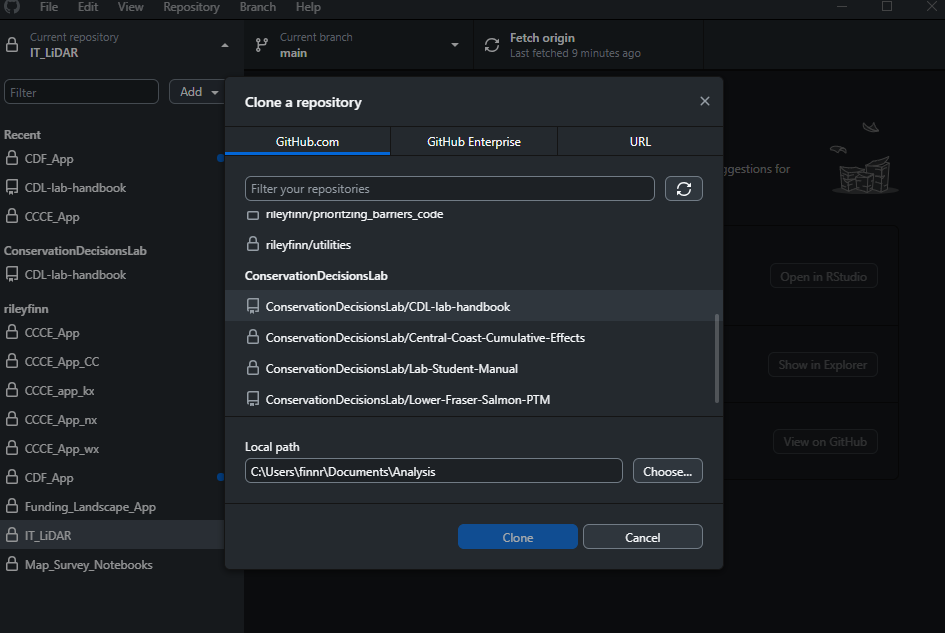The image size is (945, 633).
Task: Click the repository list scrollbar in dialog
Action: pyautogui.click(x=716, y=358)
